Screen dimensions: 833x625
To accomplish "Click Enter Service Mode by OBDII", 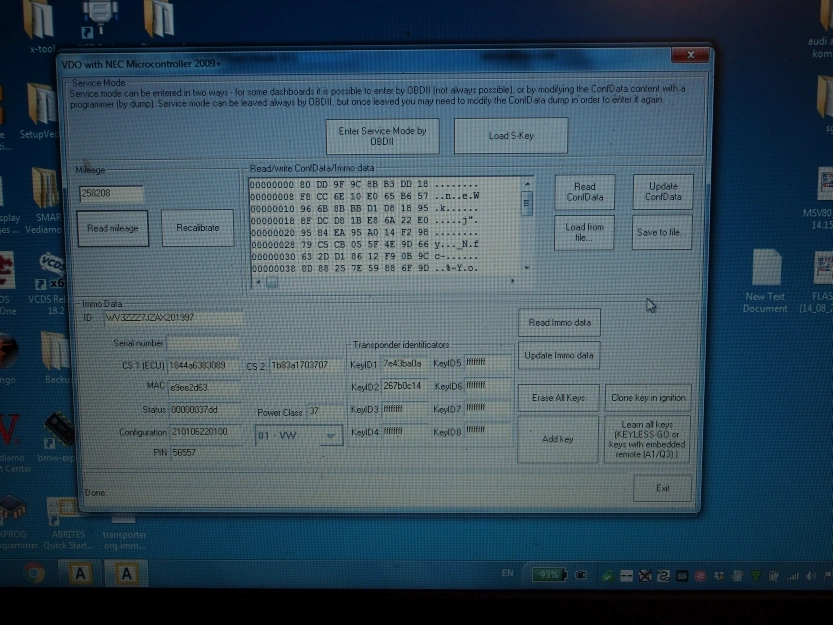I will click(x=382, y=136).
